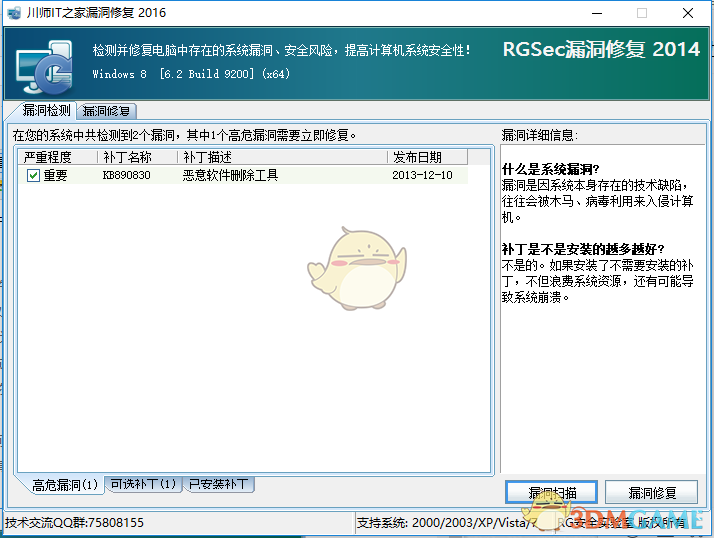
Task: Select the KB890830 patch name cell
Action: 127,175
